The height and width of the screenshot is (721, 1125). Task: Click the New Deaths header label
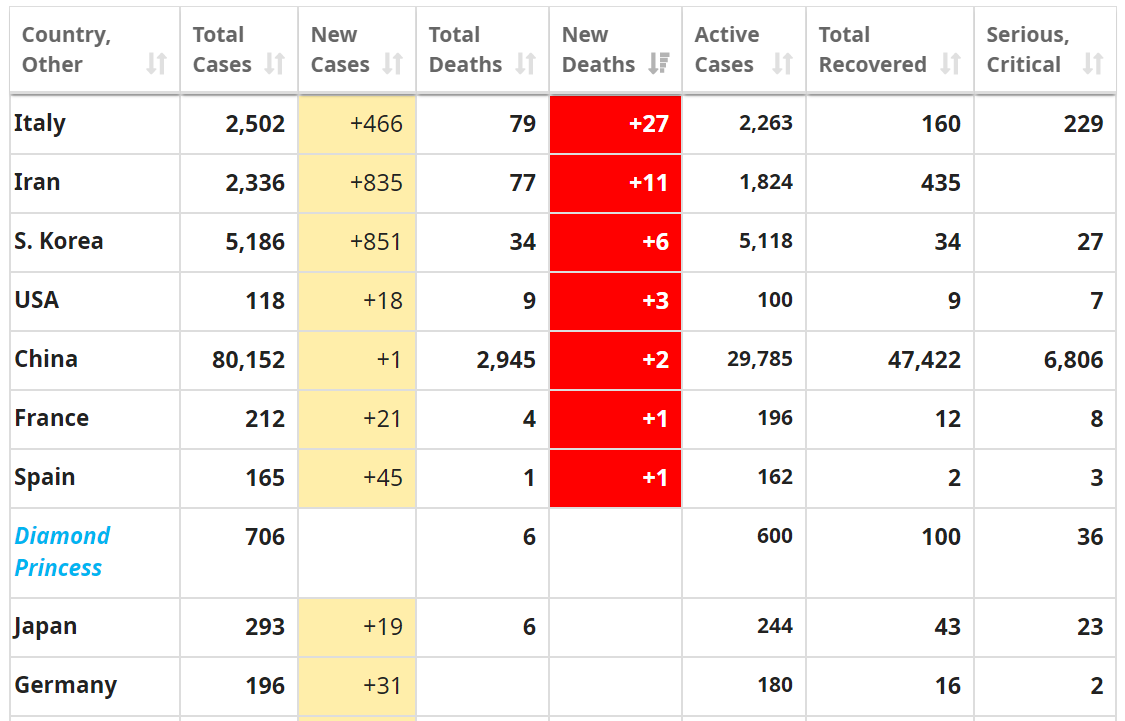[x=598, y=50]
